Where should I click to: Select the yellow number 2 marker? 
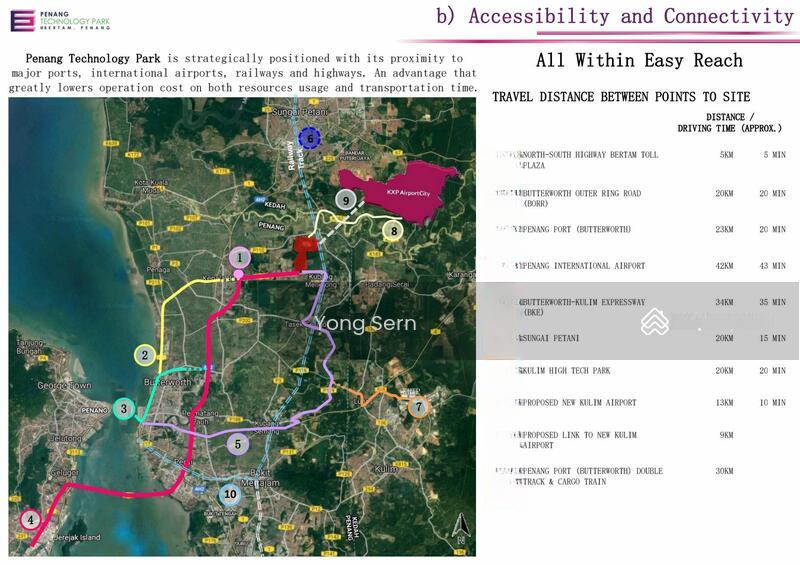pyautogui.click(x=145, y=355)
